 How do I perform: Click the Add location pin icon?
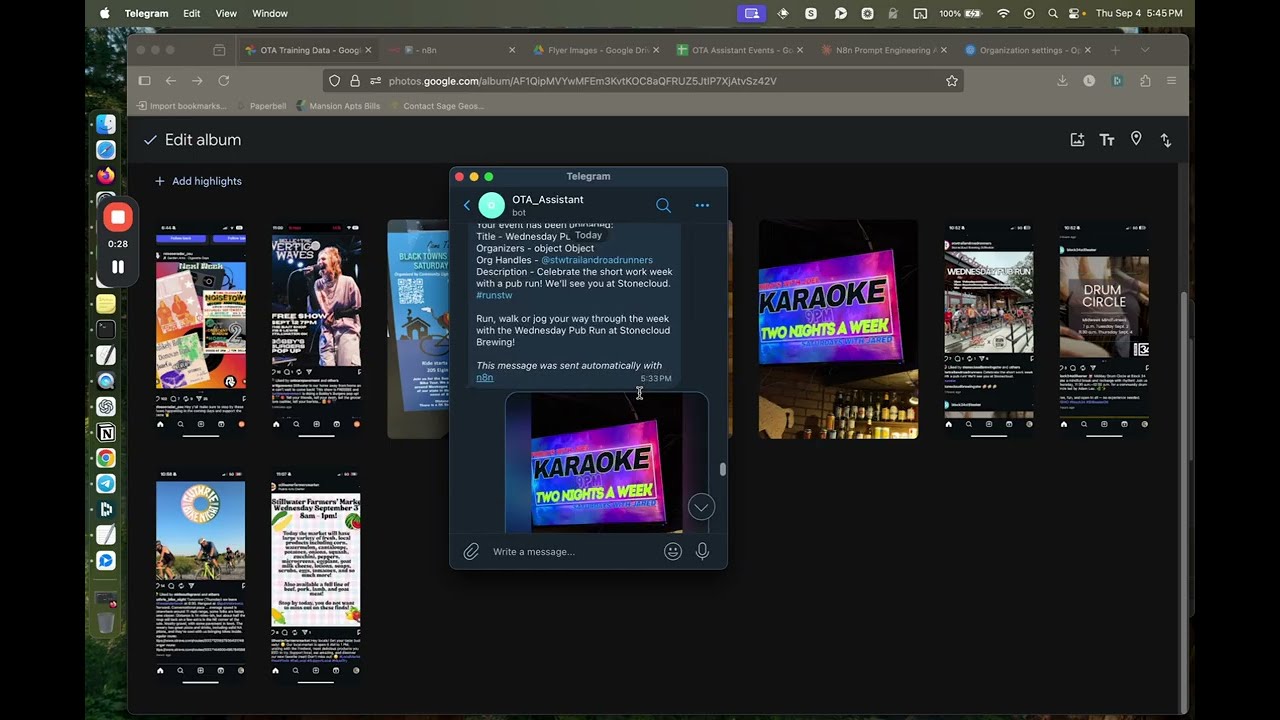1136,139
